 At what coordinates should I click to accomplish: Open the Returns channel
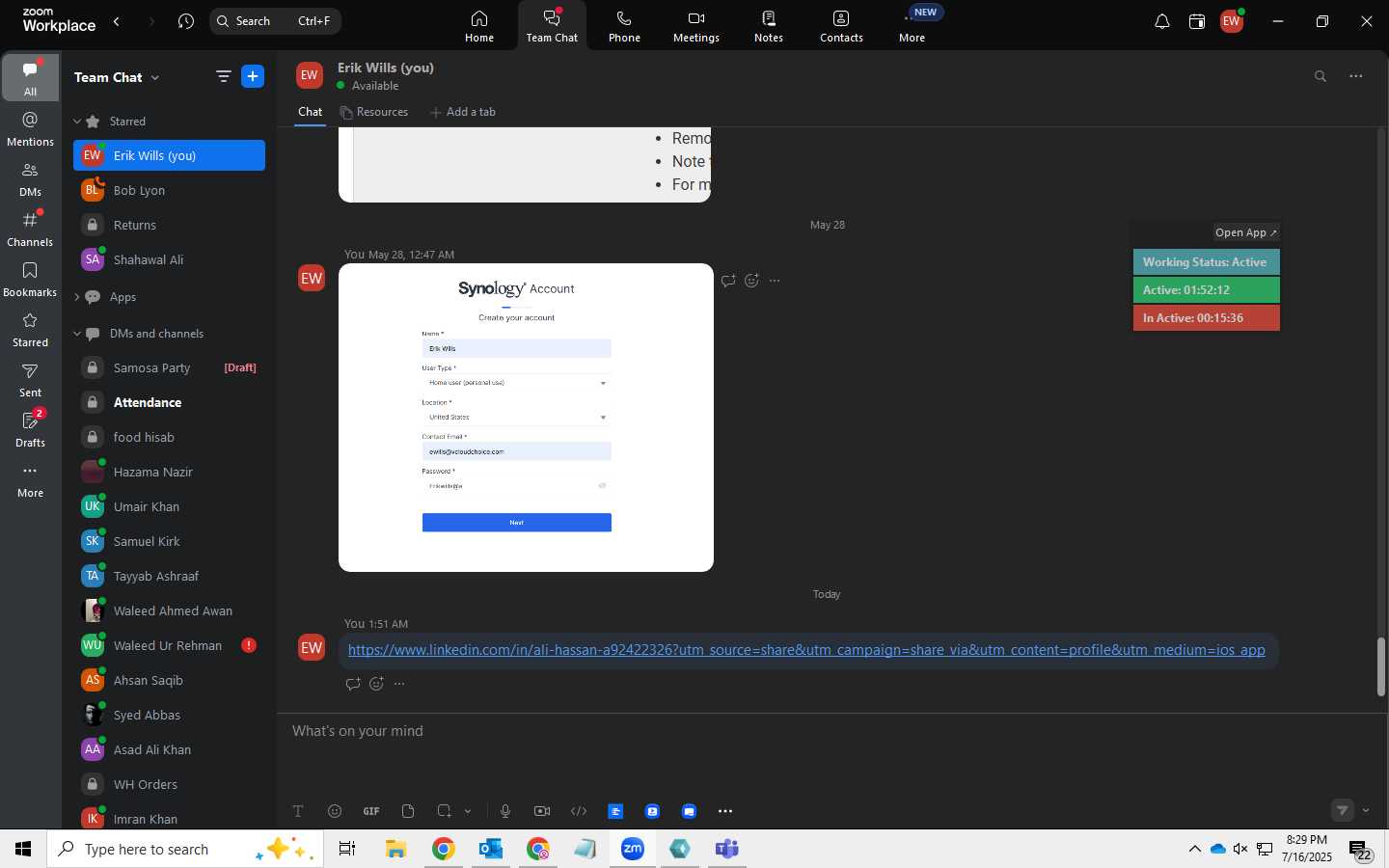click(169, 225)
